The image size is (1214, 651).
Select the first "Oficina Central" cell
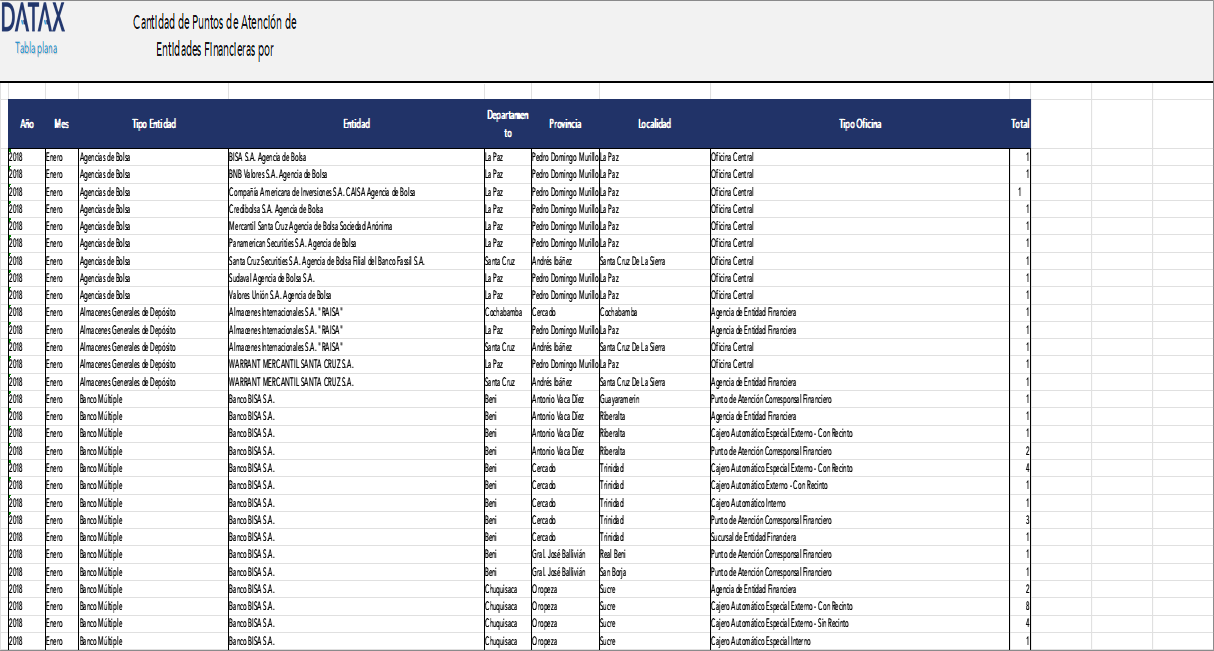coord(733,157)
